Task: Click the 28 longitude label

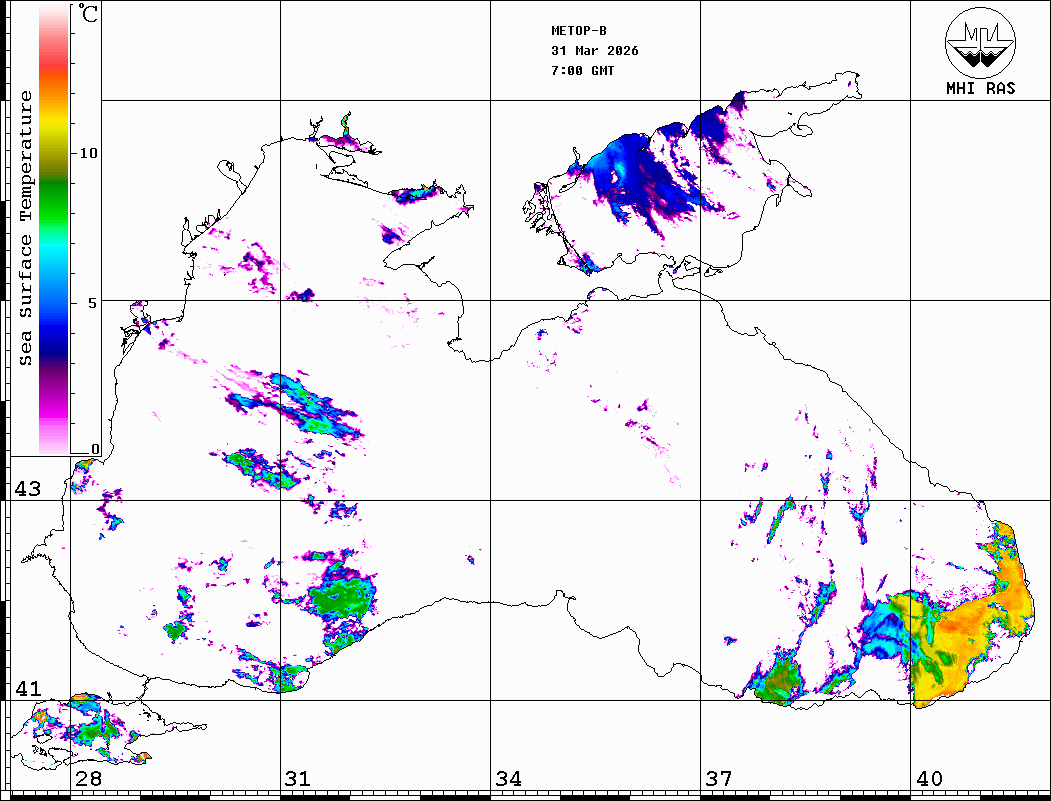Action: coord(88,778)
